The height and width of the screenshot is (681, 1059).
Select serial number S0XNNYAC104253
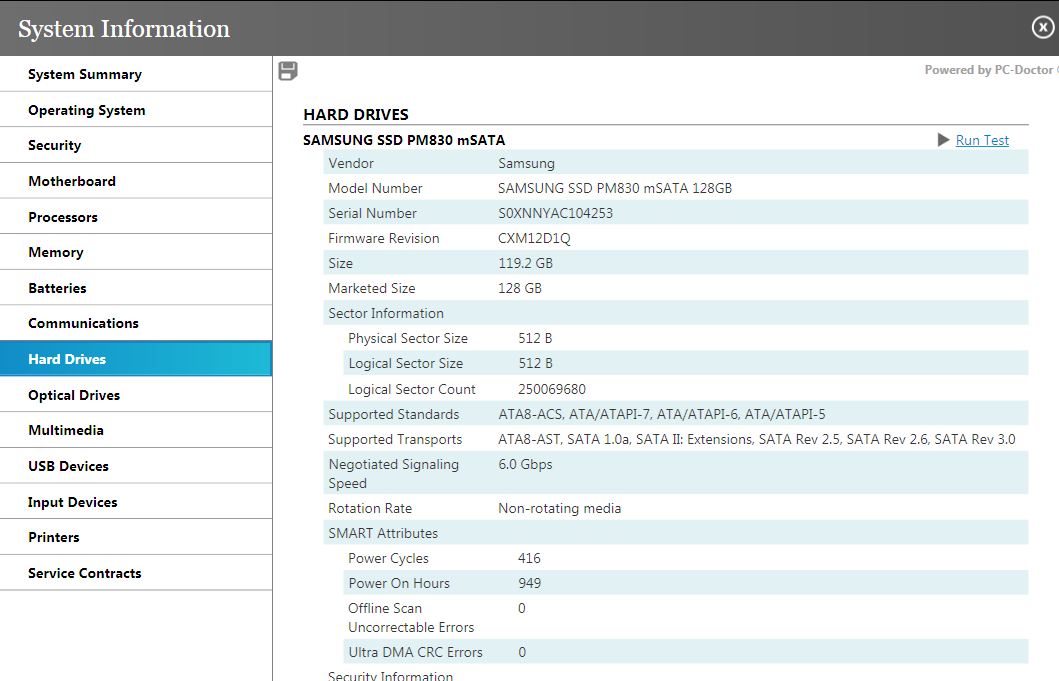(555, 213)
